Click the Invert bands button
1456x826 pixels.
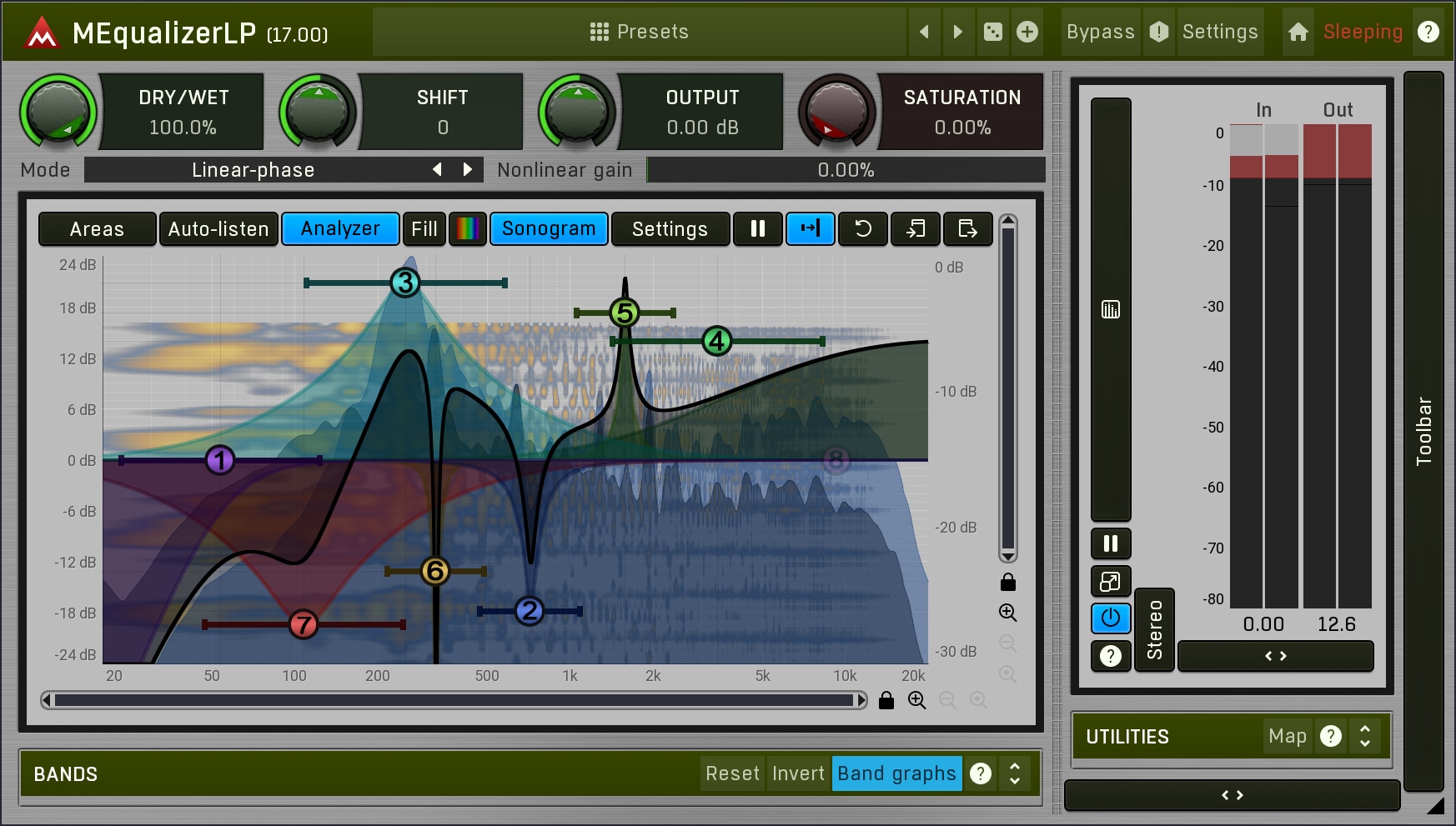[797, 773]
